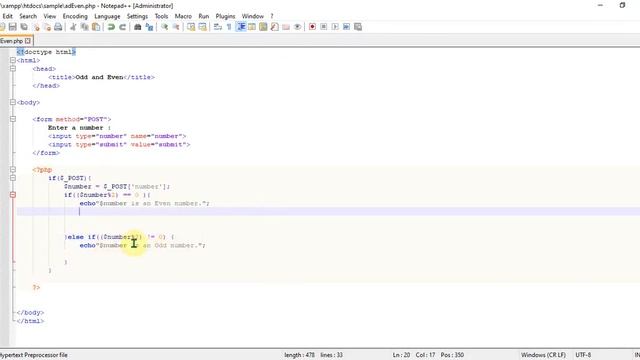Toggle the file monitoring eye icon
Screen dimensions: 640x360
[x=298, y=27]
